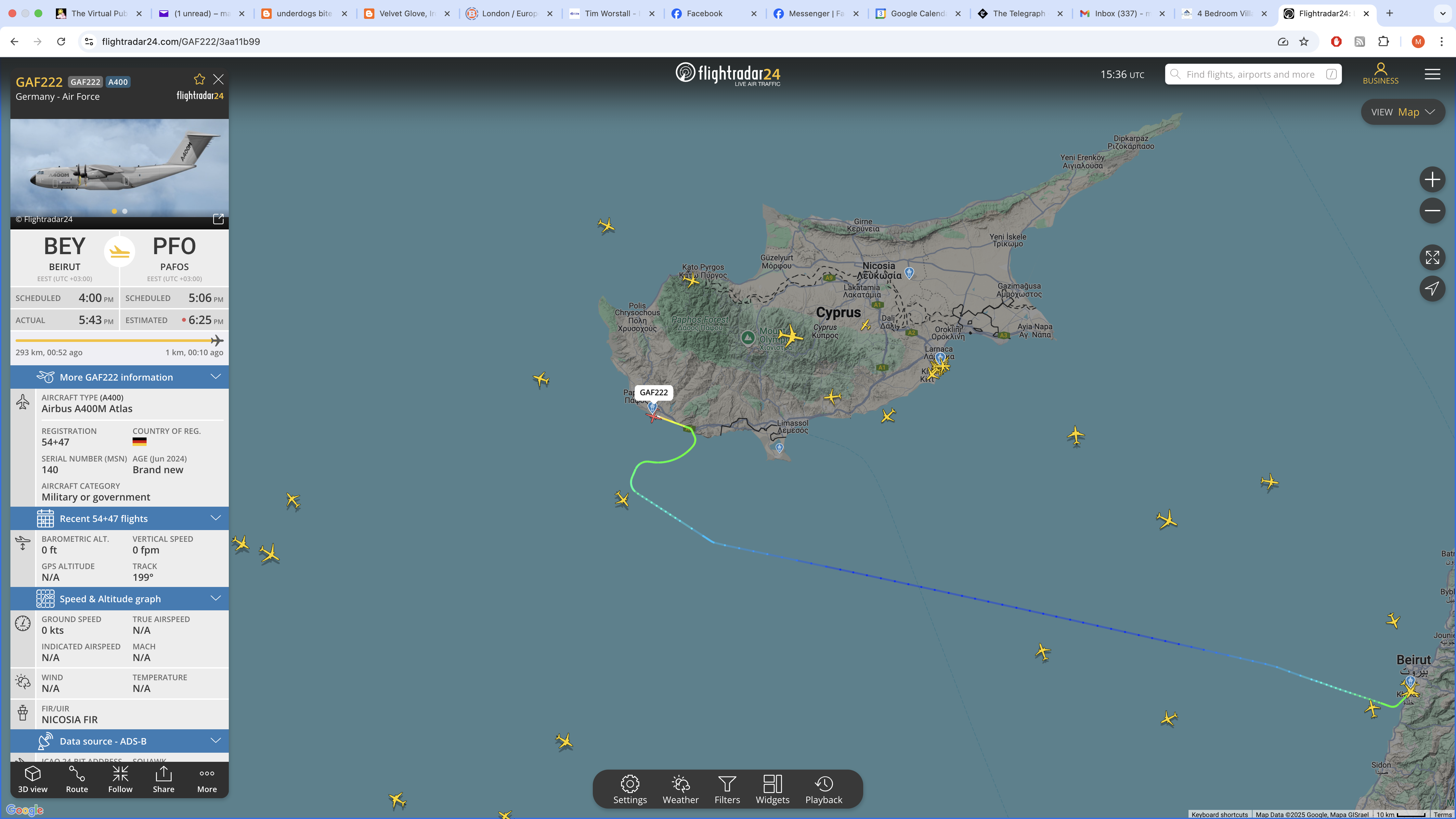Show the first aircraft photo dot

point(114,211)
